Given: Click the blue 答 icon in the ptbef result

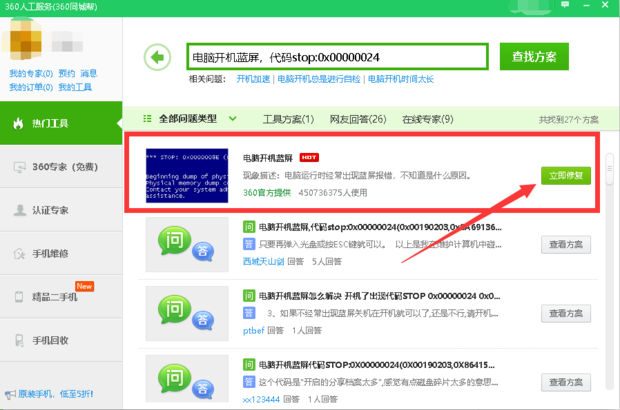Looking at the screenshot, I should 249,313.
